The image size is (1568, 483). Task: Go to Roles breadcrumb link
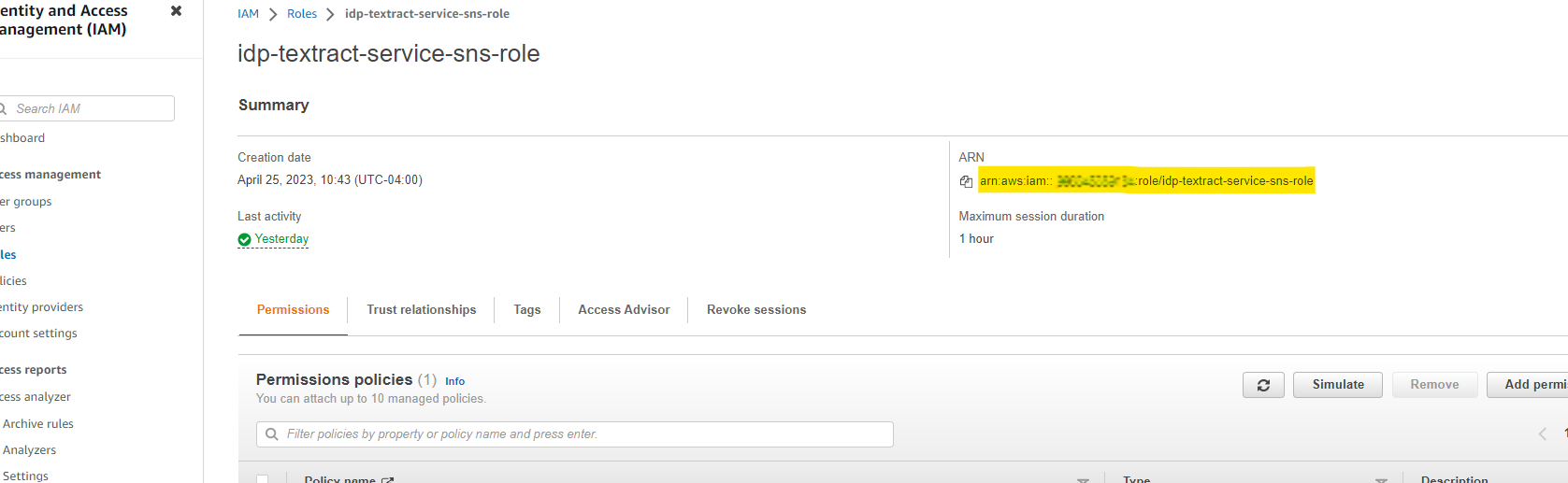pyautogui.click(x=302, y=14)
